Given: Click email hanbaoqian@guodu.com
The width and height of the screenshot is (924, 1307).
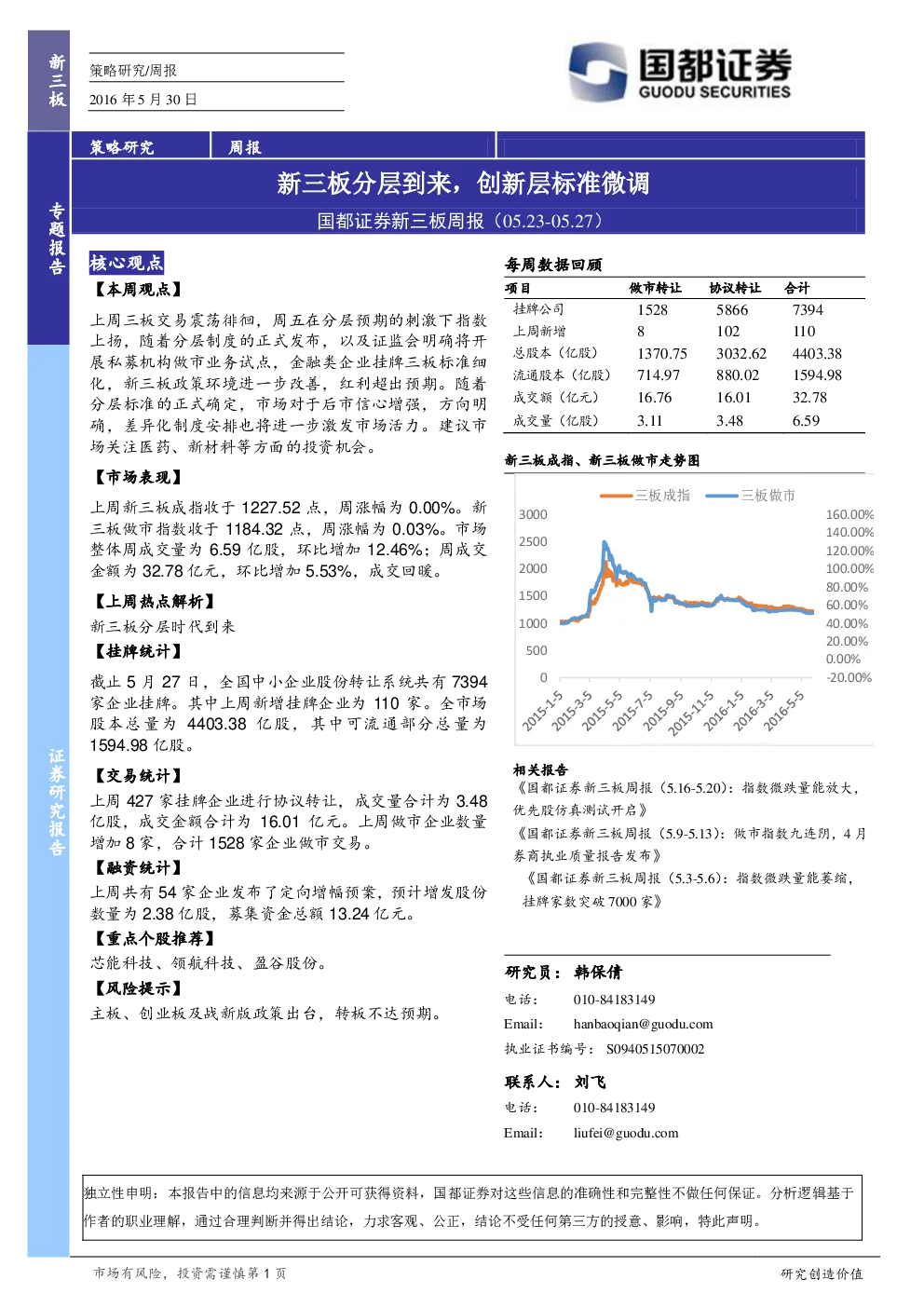Looking at the screenshot, I should pyautogui.click(x=643, y=1025).
